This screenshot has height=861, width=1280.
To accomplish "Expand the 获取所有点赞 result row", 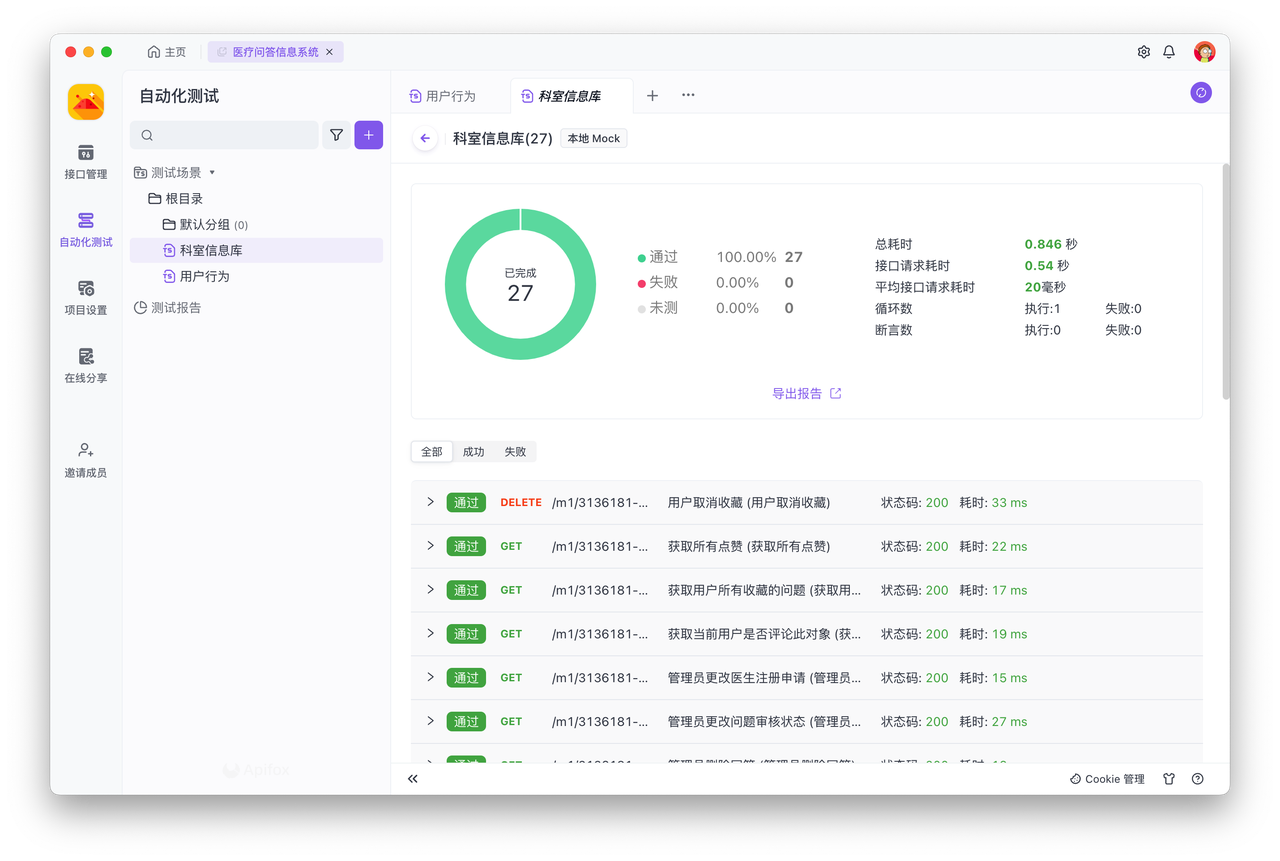I will pyautogui.click(x=431, y=546).
